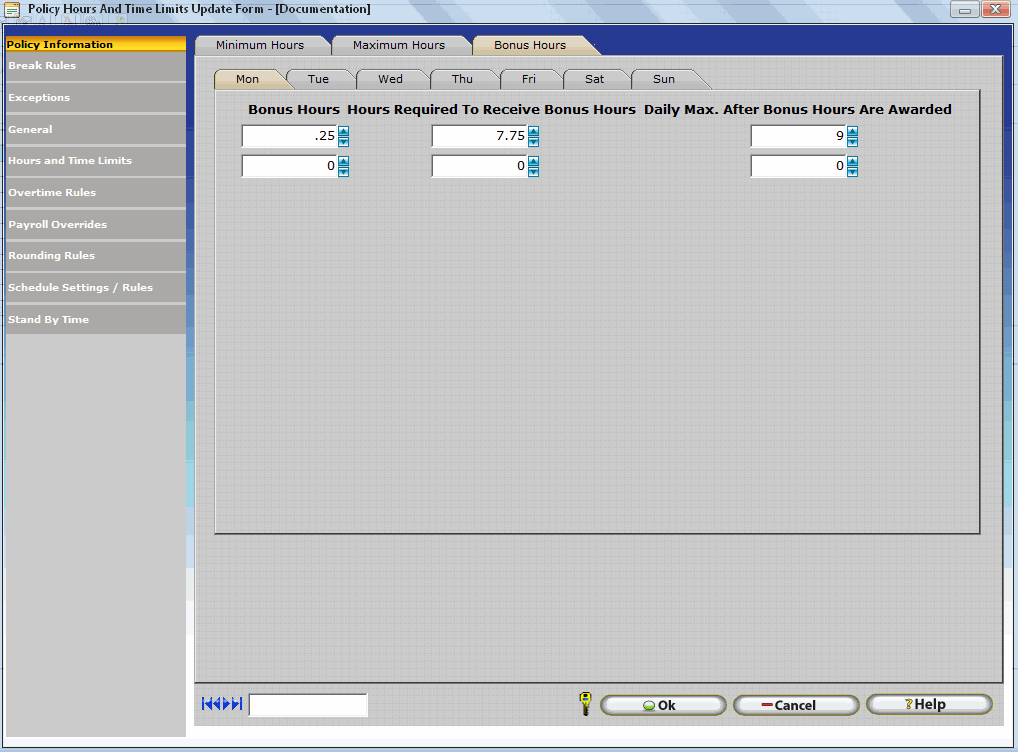Screen dimensions: 1018x752
Task: Increase second-row Bonus Hours value
Action: 343,161
